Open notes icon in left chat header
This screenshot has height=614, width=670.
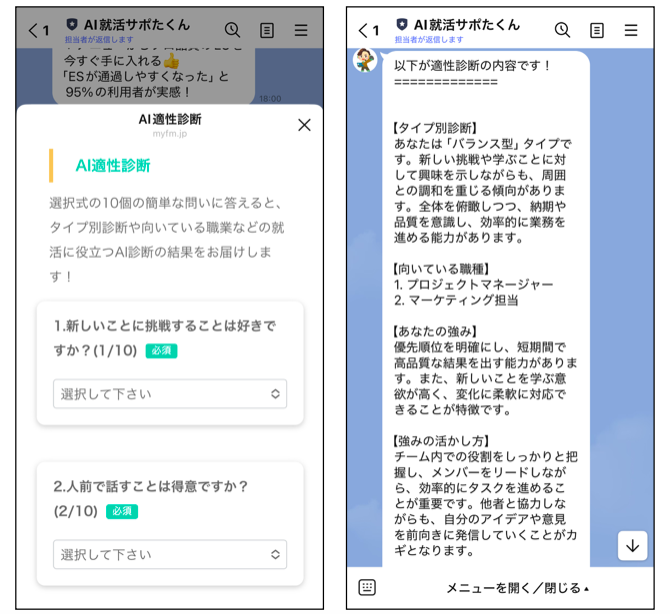pos(267,30)
